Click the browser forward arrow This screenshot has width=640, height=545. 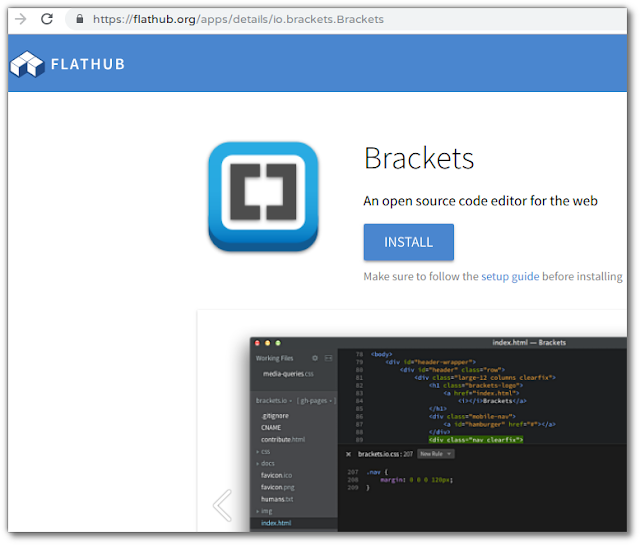20,19
